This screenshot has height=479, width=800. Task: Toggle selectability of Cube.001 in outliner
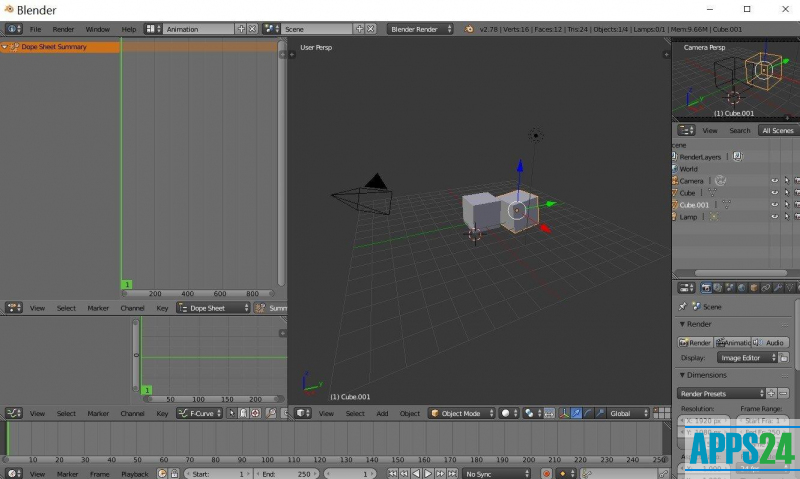[x=787, y=205]
